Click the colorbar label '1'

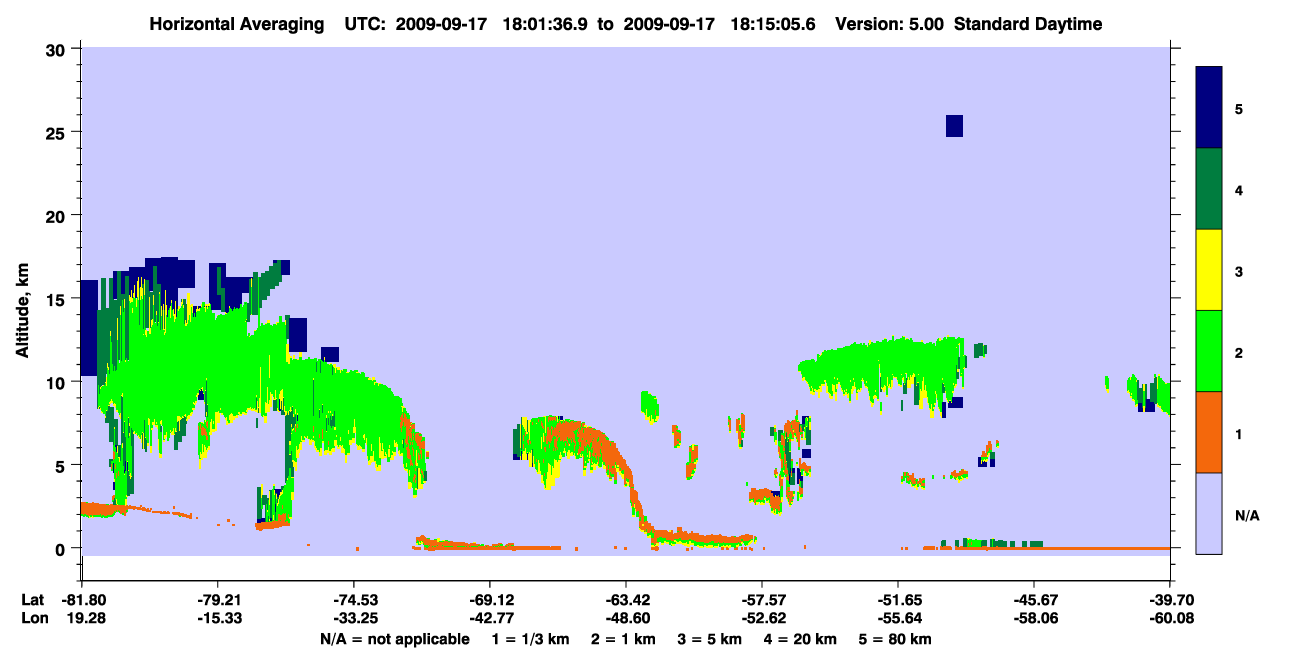click(x=1239, y=433)
